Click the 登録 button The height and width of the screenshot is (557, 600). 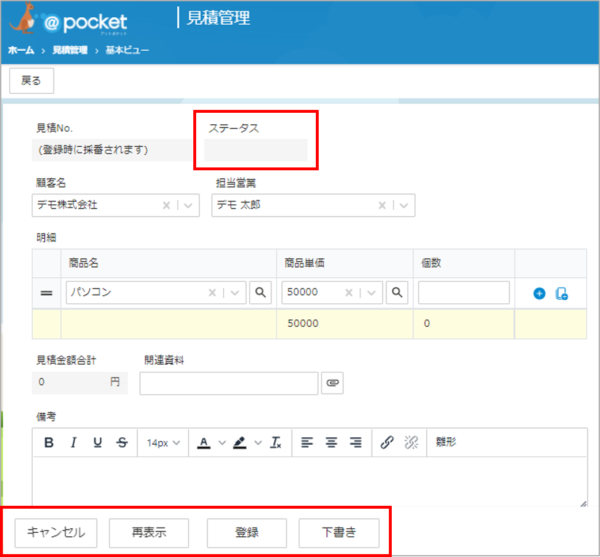pos(247,533)
